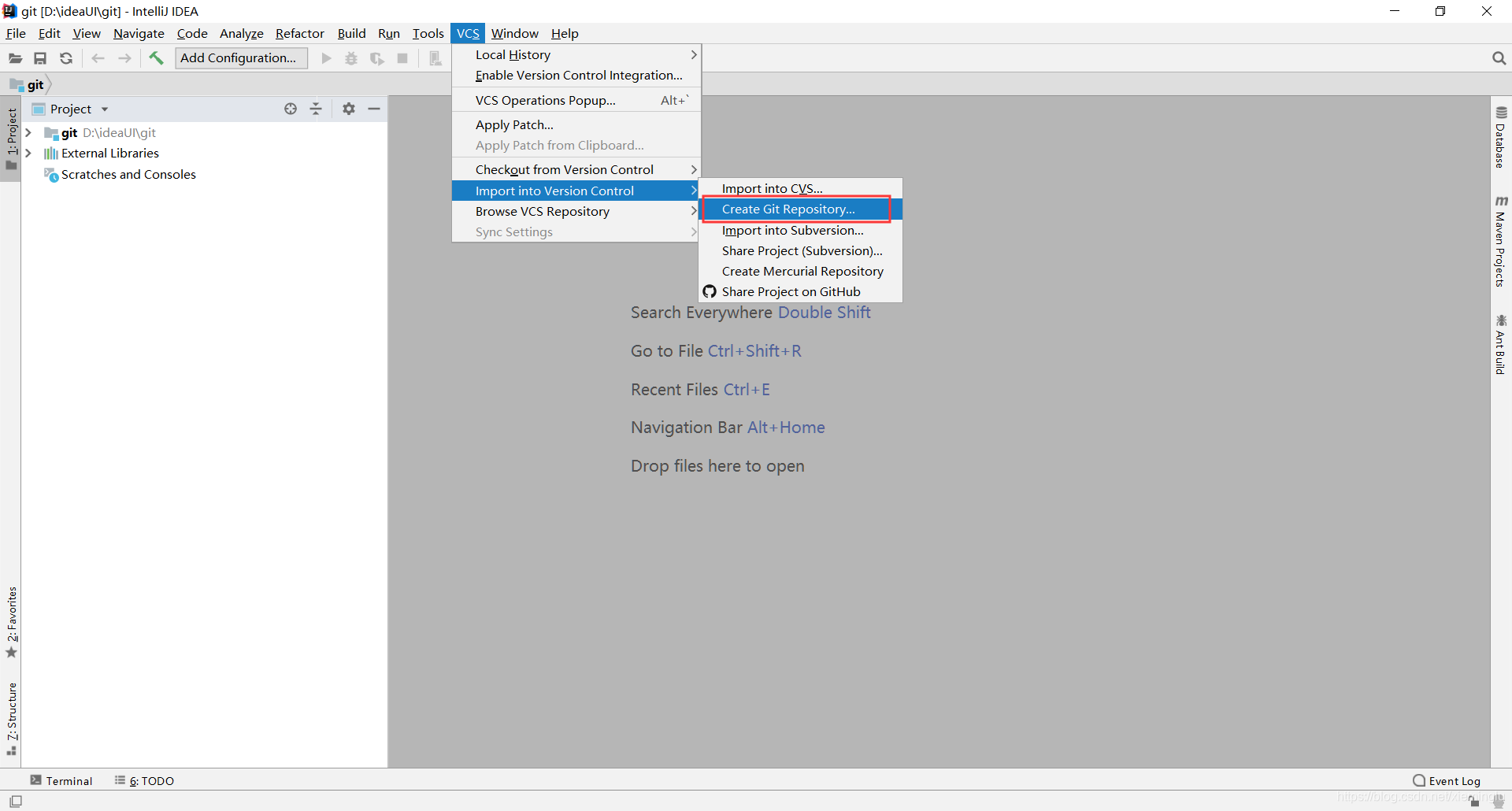The width and height of the screenshot is (1512, 811).
Task: Open the Code menu
Action: tap(192, 33)
